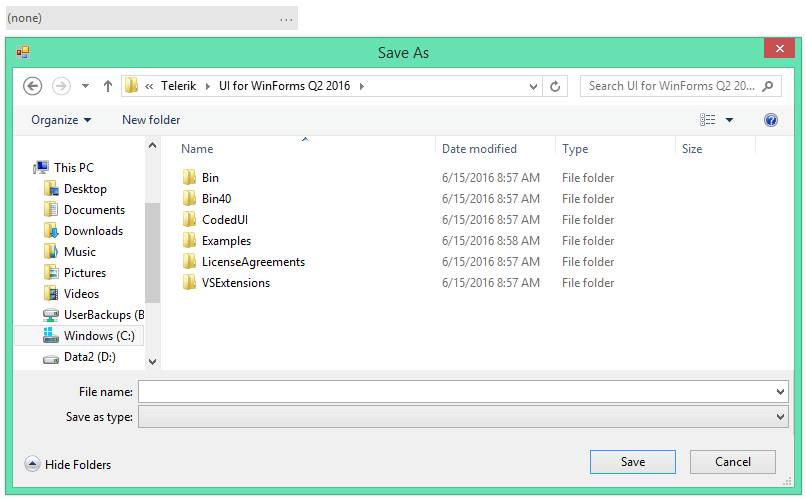The image size is (806, 499).
Task: Select the Bin folder name
Action: coord(210,178)
